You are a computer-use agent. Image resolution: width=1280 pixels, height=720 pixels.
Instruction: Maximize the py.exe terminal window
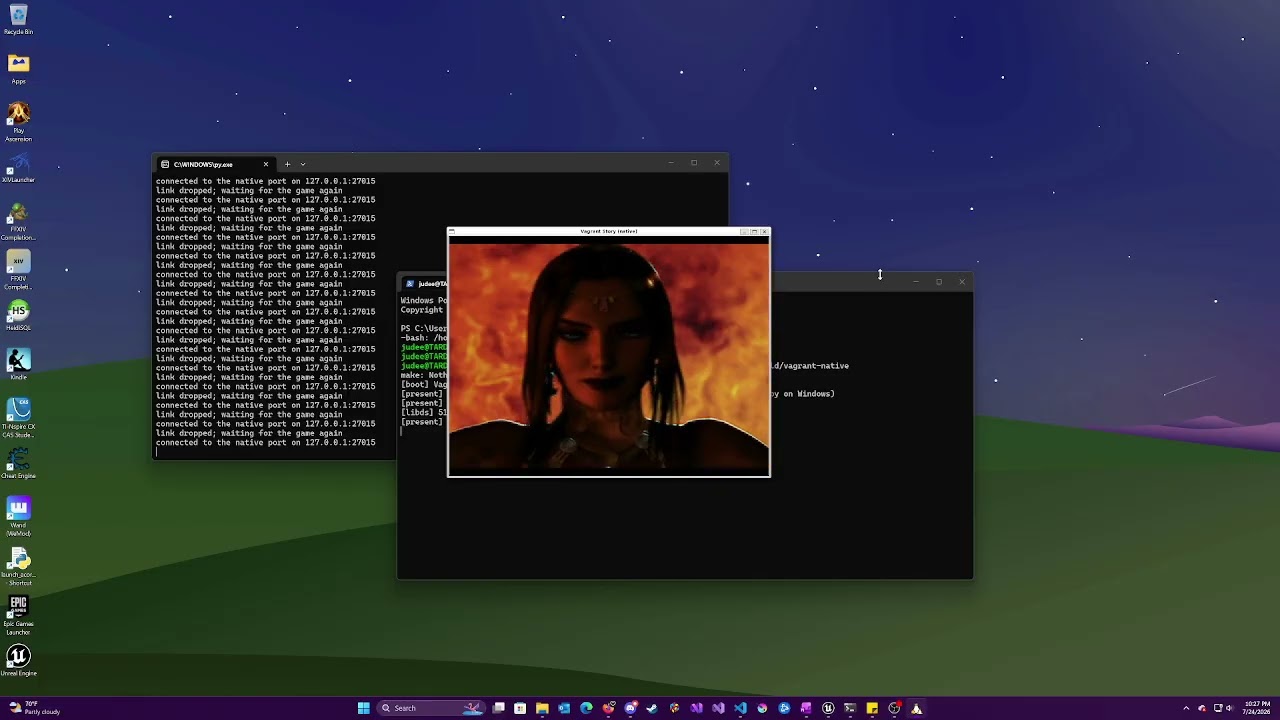[x=693, y=163]
